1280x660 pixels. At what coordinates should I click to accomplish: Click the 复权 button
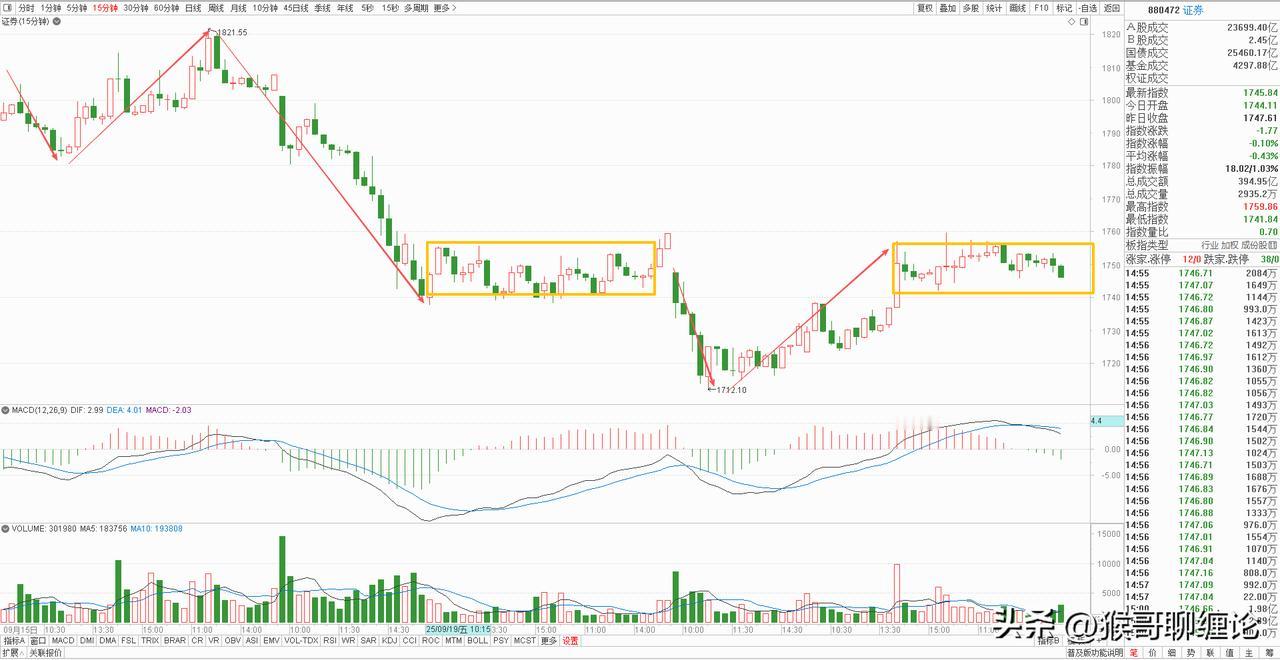924,8
